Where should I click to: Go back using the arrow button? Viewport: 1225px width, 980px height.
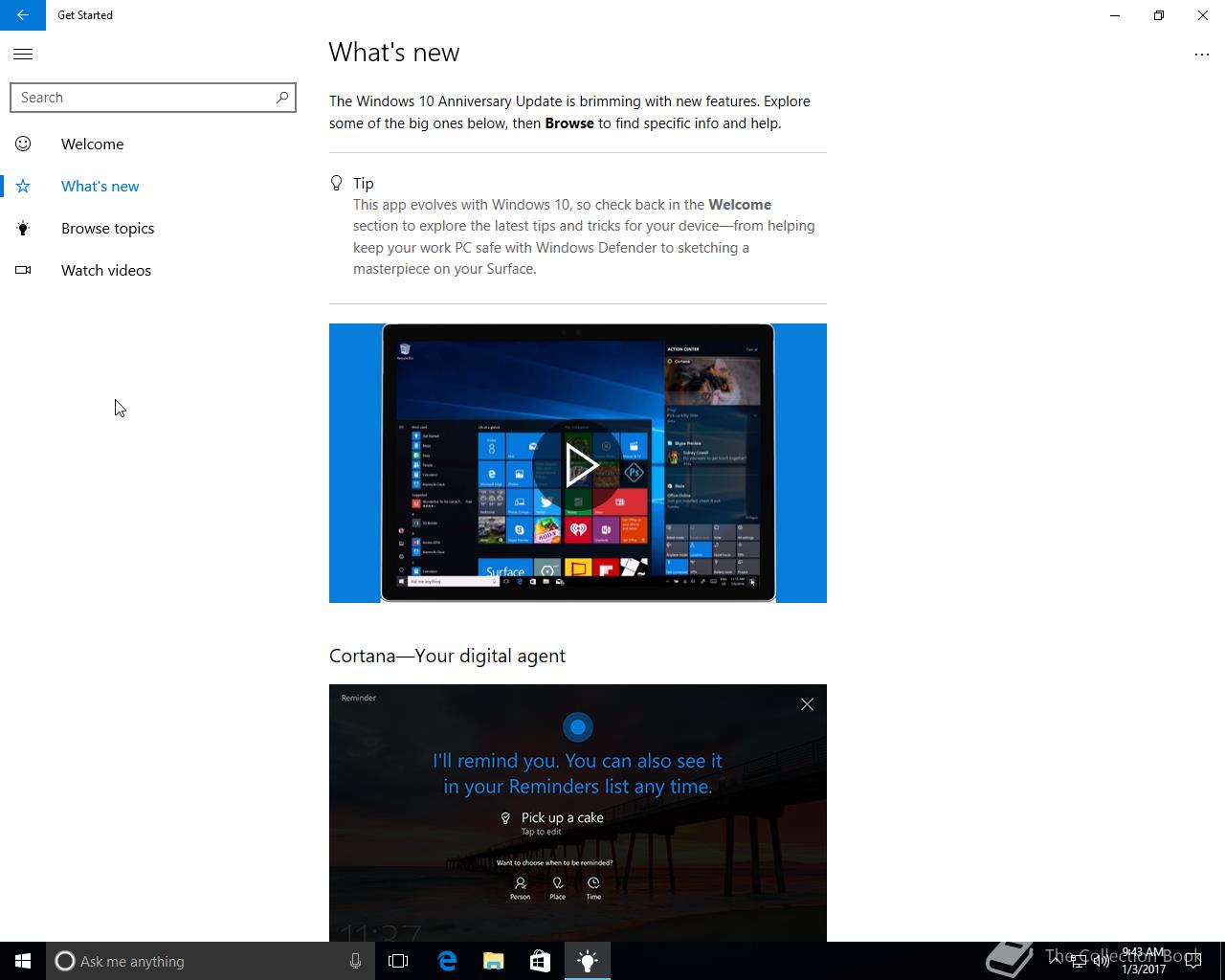(x=23, y=15)
